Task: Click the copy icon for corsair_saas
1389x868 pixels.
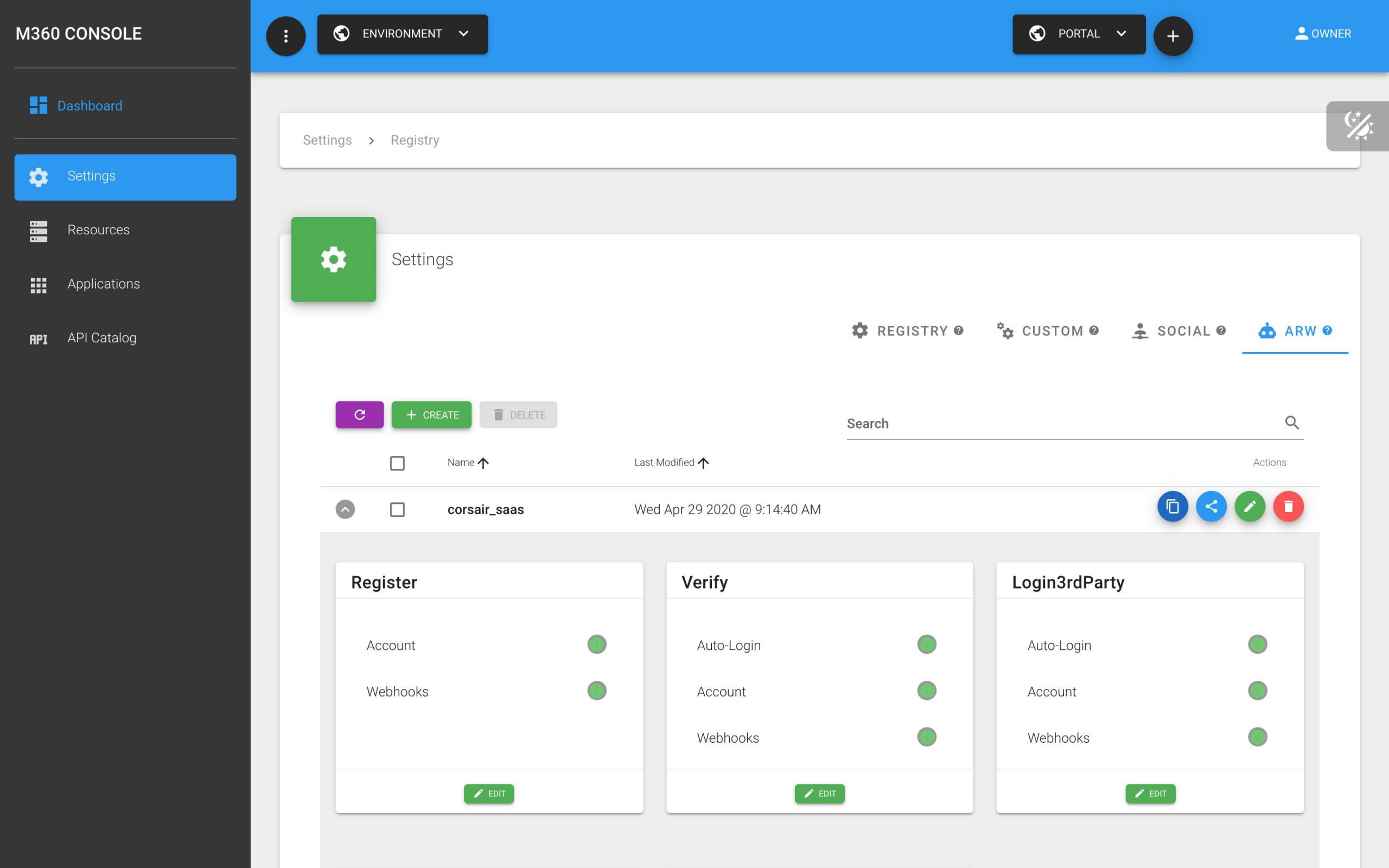Action: 1172,507
